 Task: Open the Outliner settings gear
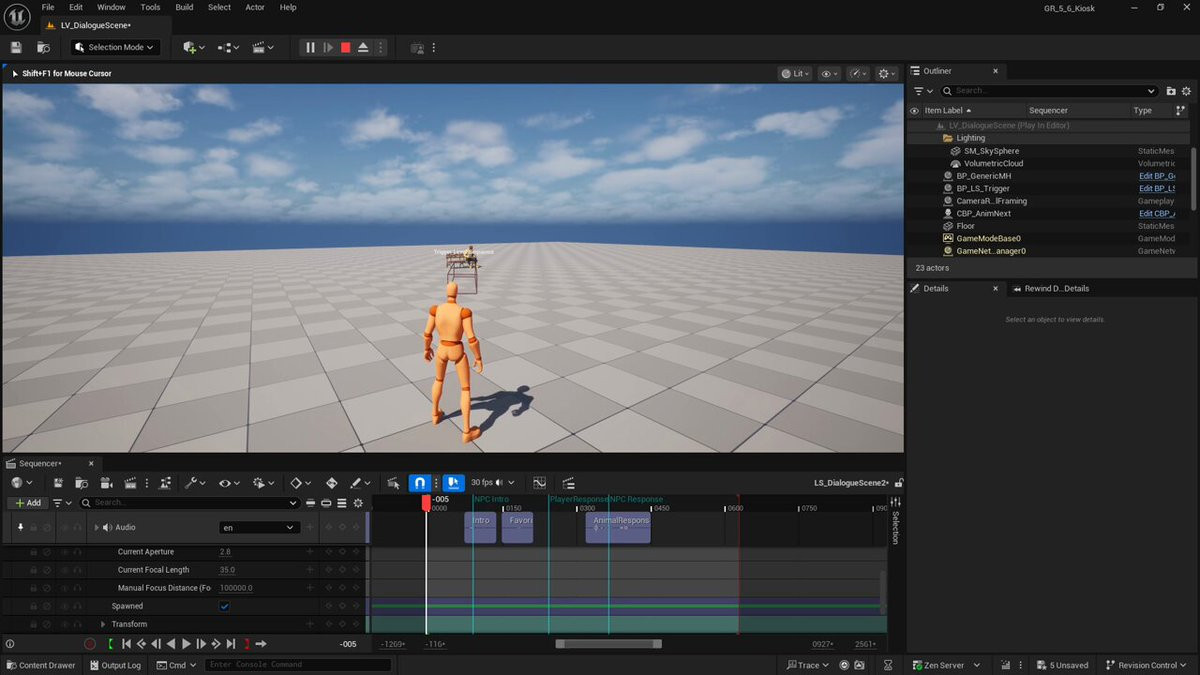pos(1186,91)
